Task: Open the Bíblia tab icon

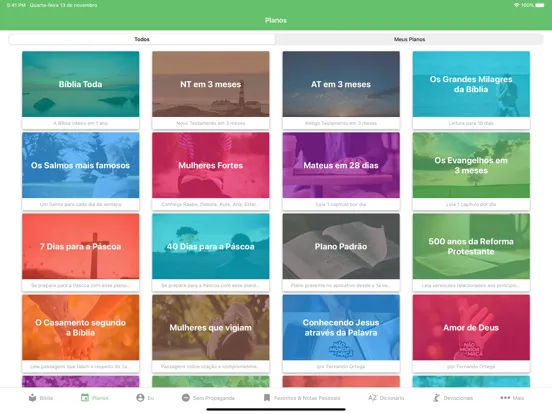Action: [32, 398]
